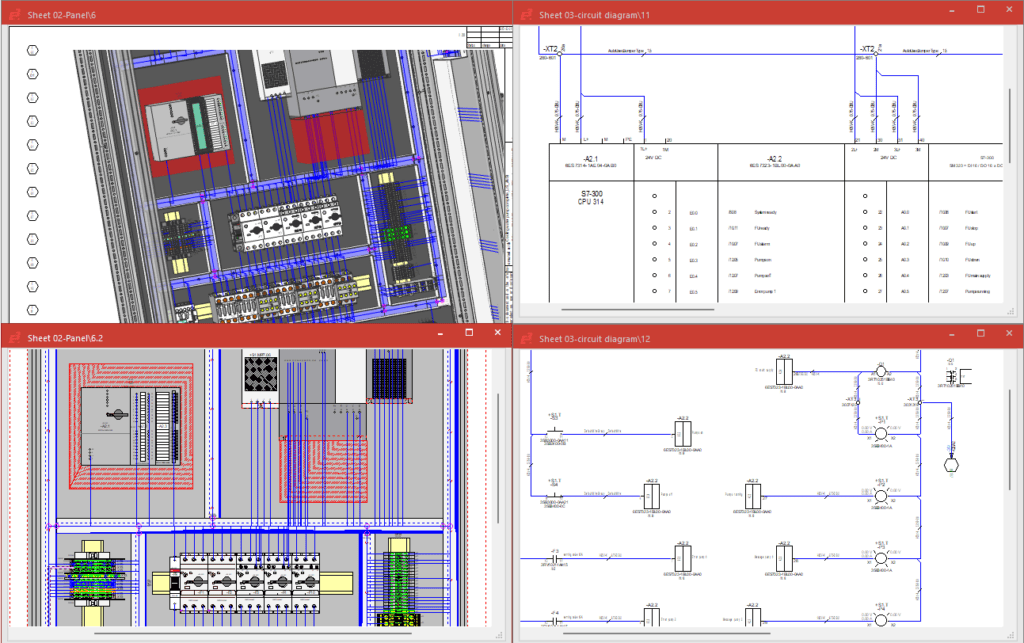
Task: Select the Pumpon signal text in diagram\11
Action: coord(762,260)
